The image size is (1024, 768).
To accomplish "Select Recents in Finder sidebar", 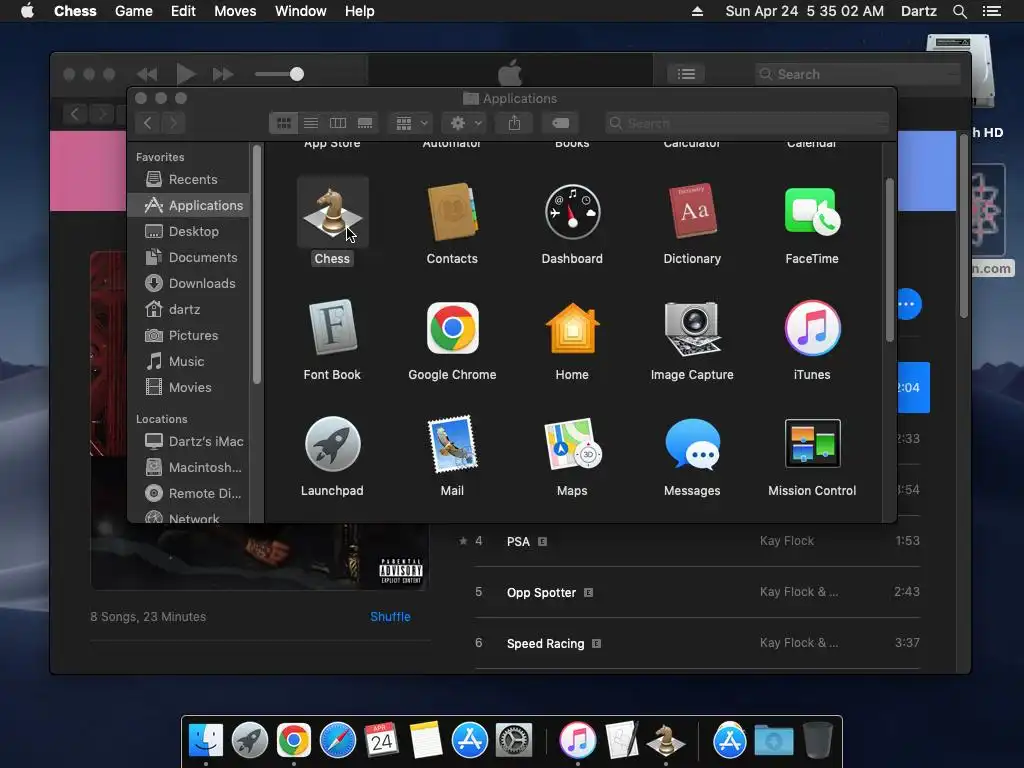I will point(188,179).
